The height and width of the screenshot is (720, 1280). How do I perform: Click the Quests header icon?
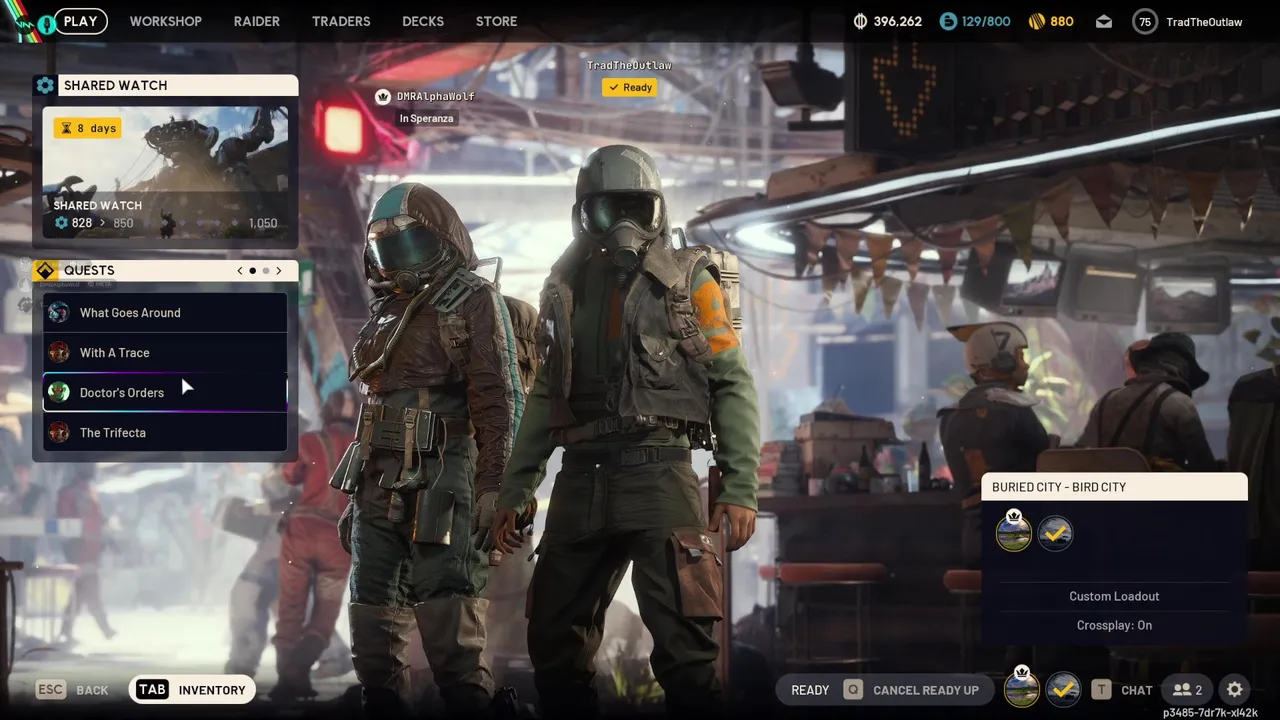45,270
